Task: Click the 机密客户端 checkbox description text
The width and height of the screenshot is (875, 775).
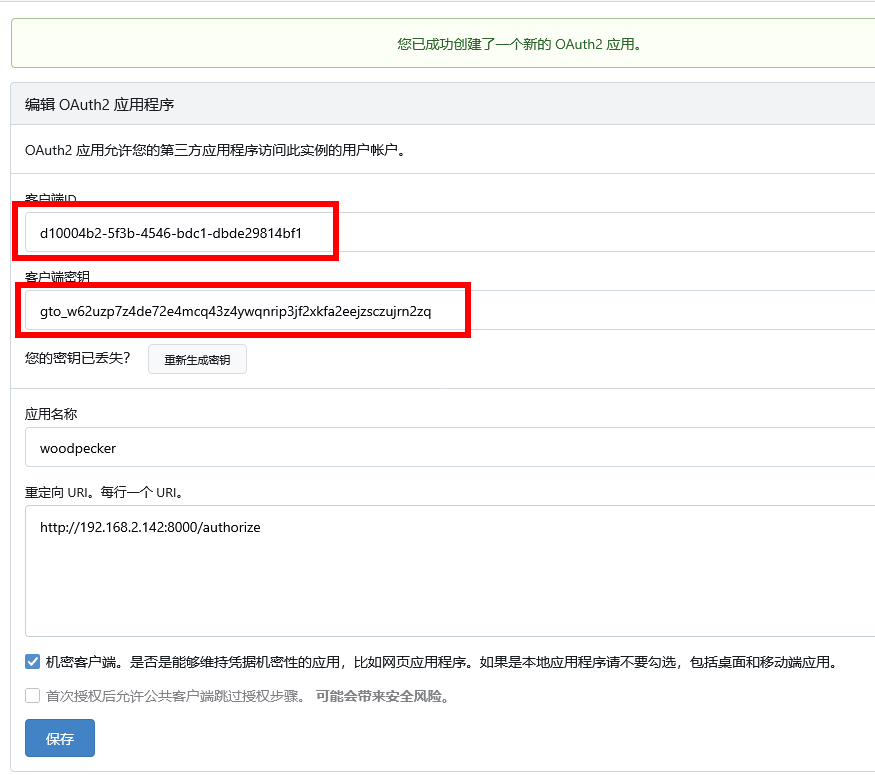Action: pos(440,662)
